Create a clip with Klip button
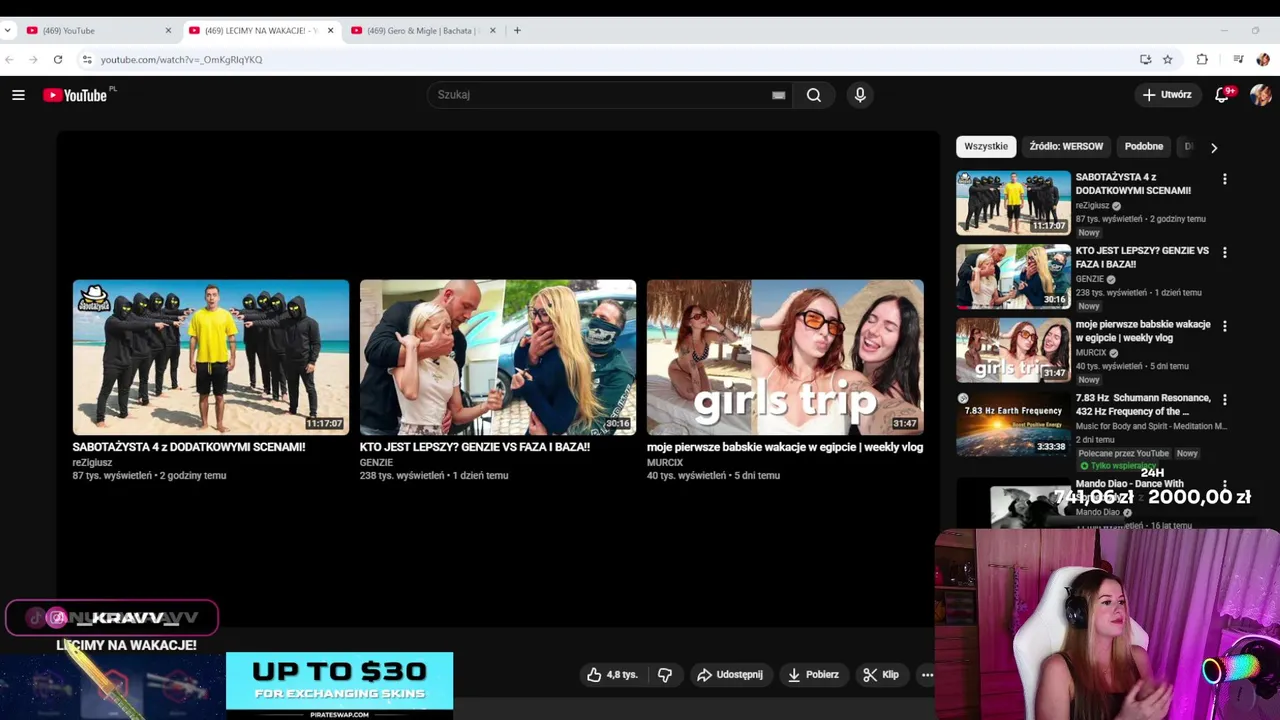Viewport: 1280px width, 720px height. click(x=881, y=675)
